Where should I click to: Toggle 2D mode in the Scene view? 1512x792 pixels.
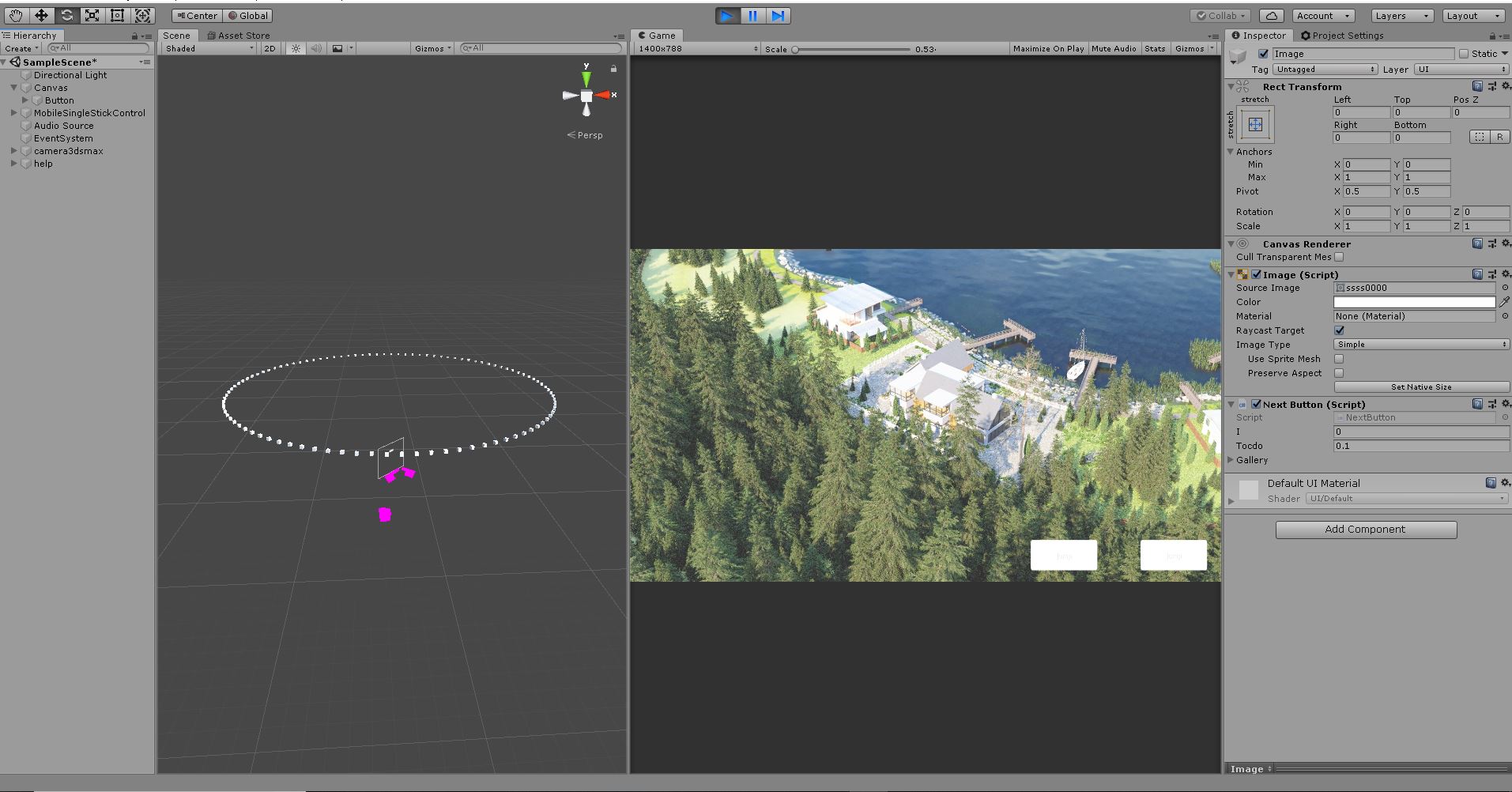(270, 48)
